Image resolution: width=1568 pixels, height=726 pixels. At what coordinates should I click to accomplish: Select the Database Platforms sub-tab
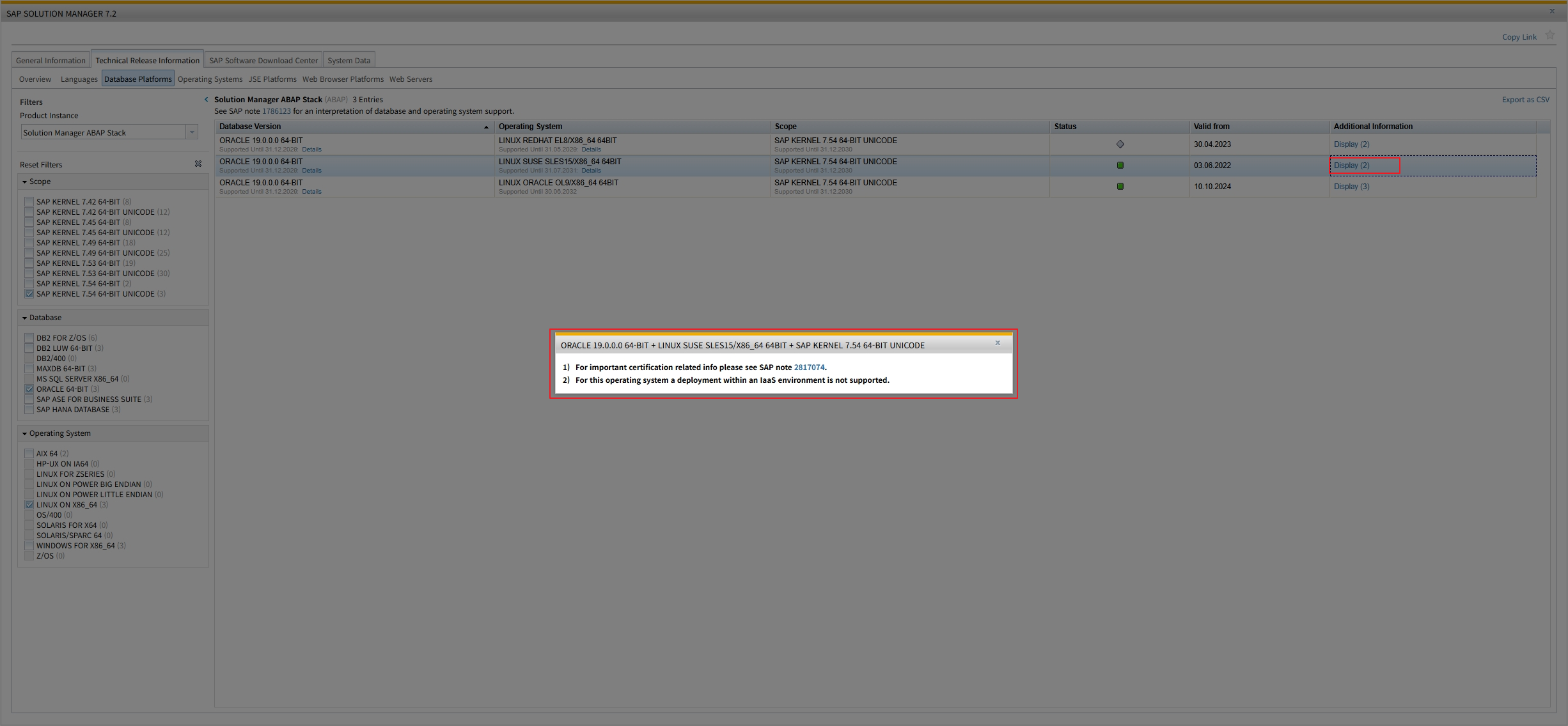click(138, 79)
